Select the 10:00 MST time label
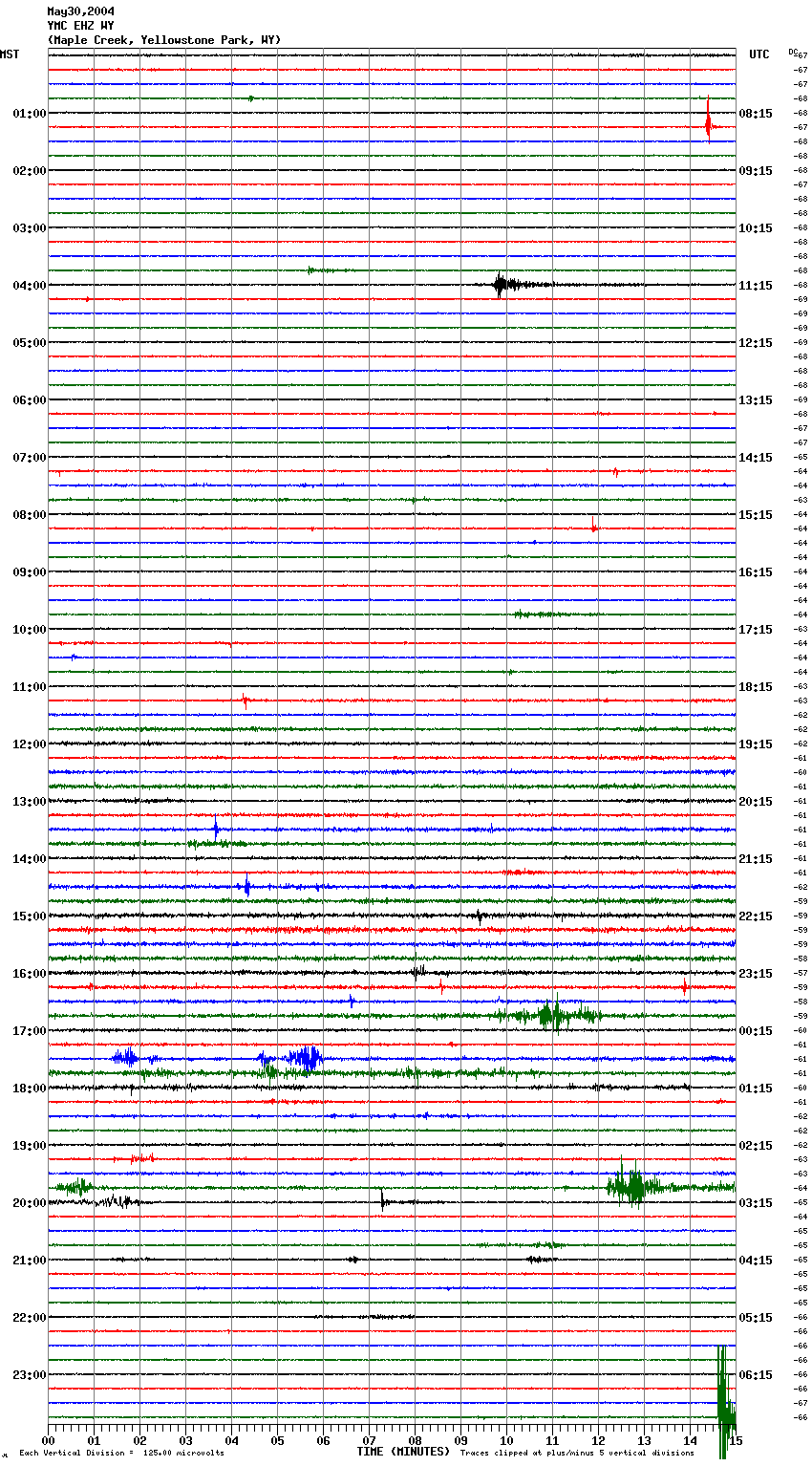This screenshot has width=812, height=1466. pos(30,630)
